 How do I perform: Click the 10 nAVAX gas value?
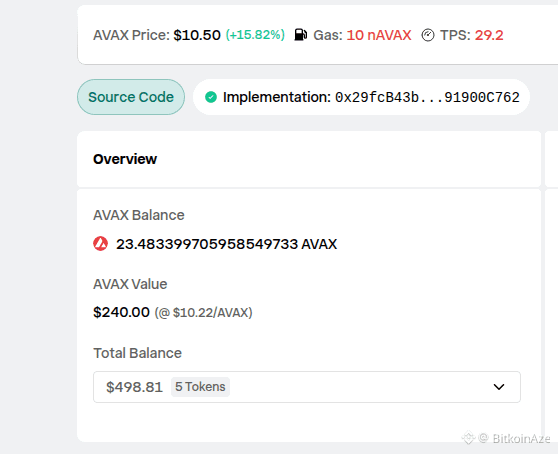point(379,35)
